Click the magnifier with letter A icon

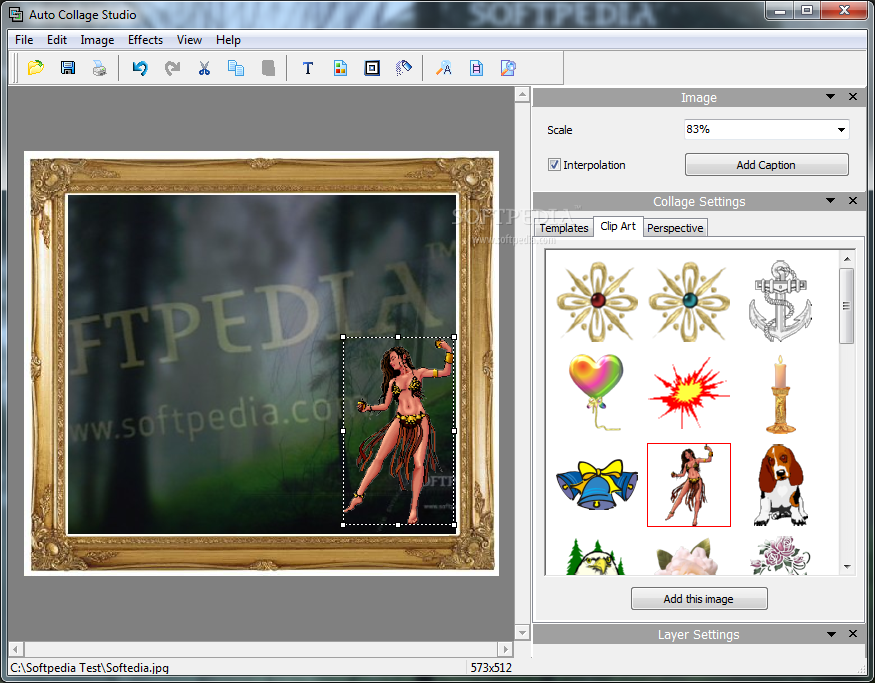tap(444, 68)
